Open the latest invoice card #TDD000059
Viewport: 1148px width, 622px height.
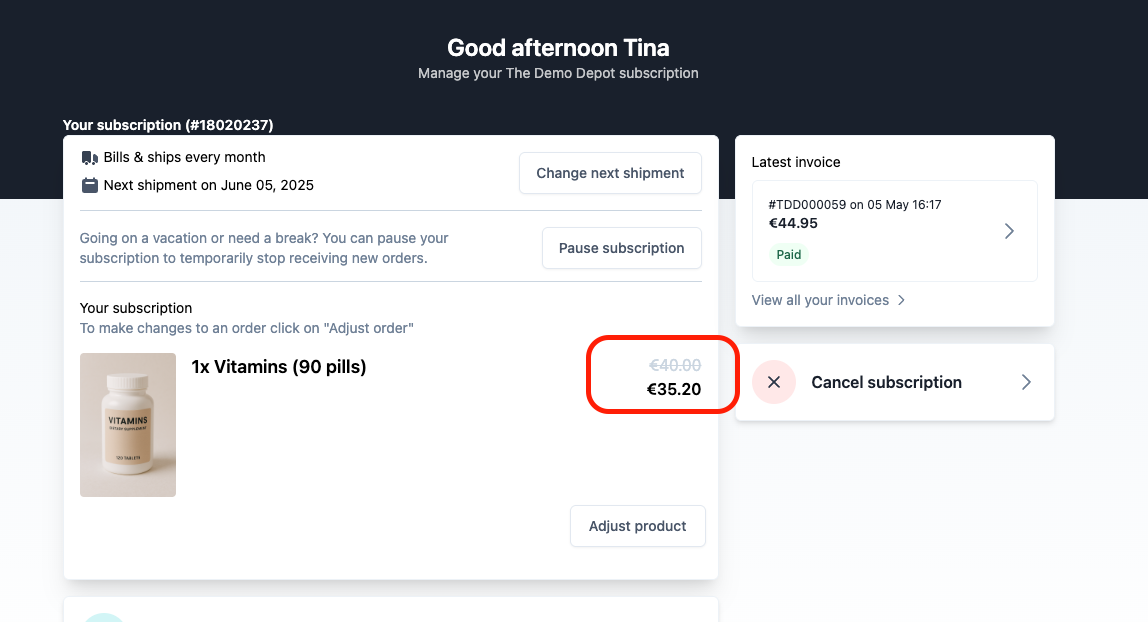coord(895,231)
